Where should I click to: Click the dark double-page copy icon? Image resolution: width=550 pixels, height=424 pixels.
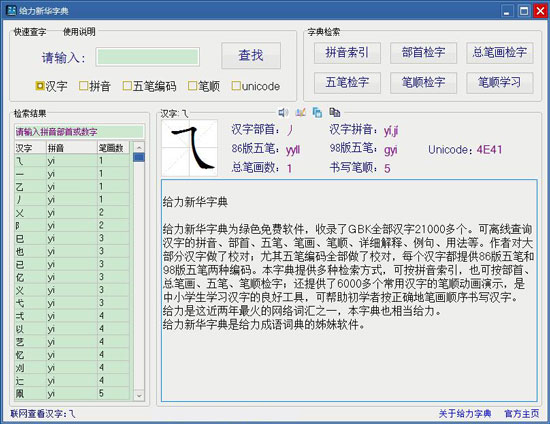tap(335, 112)
